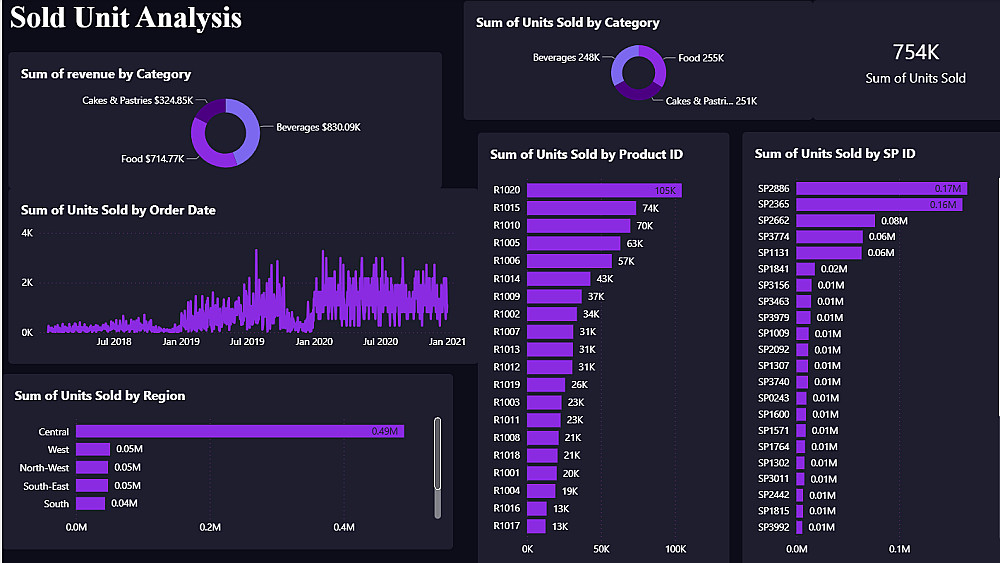This screenshot has width=1000, height=563.
Task: Click the R1001 product label
Action: pyautogui.click(x=506, y=473)
